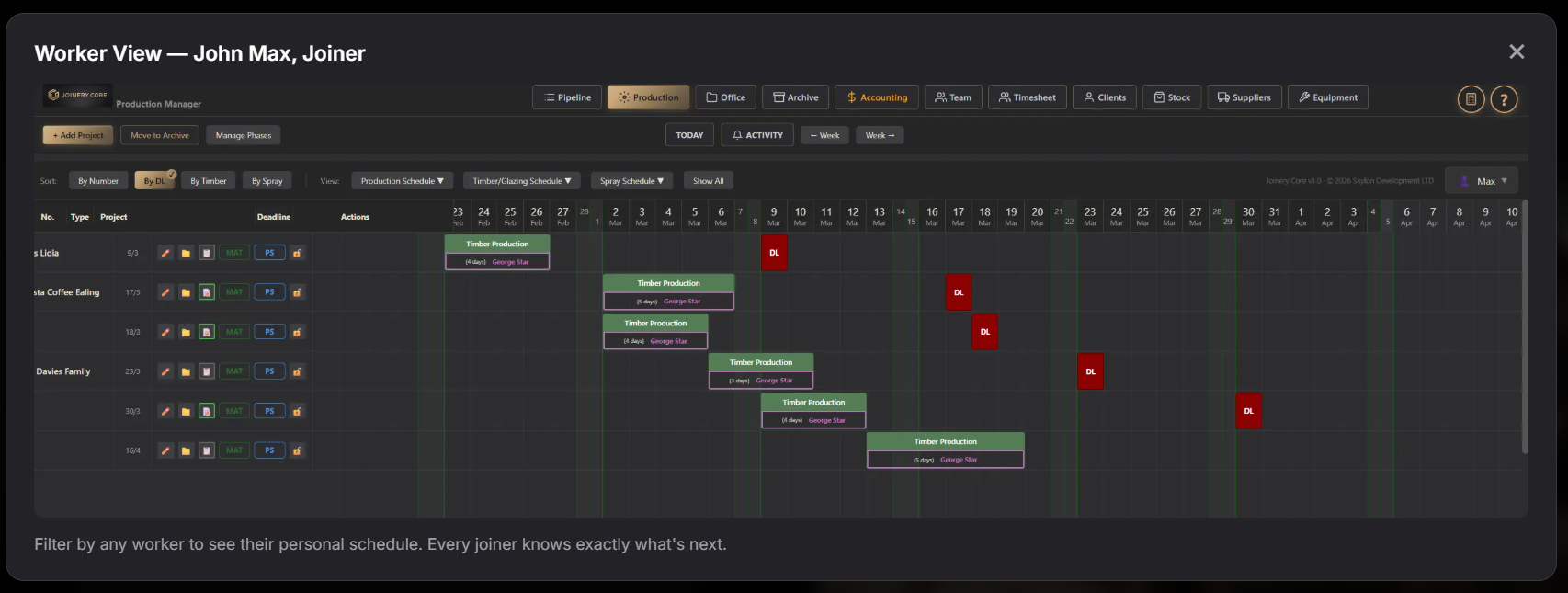Open the folder icon in the 17/3 row
The width and height of the screenshot is (1568, 593).
pos(186,292)
